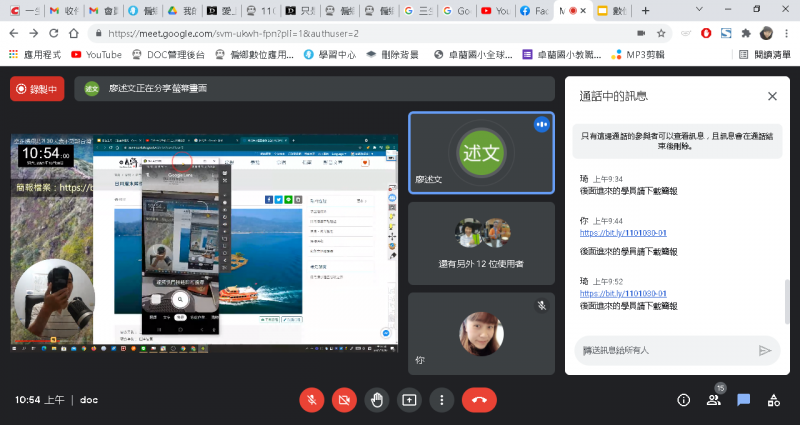Switch to the yellow Slides tab
800x425 pixels.
(611, 10)
